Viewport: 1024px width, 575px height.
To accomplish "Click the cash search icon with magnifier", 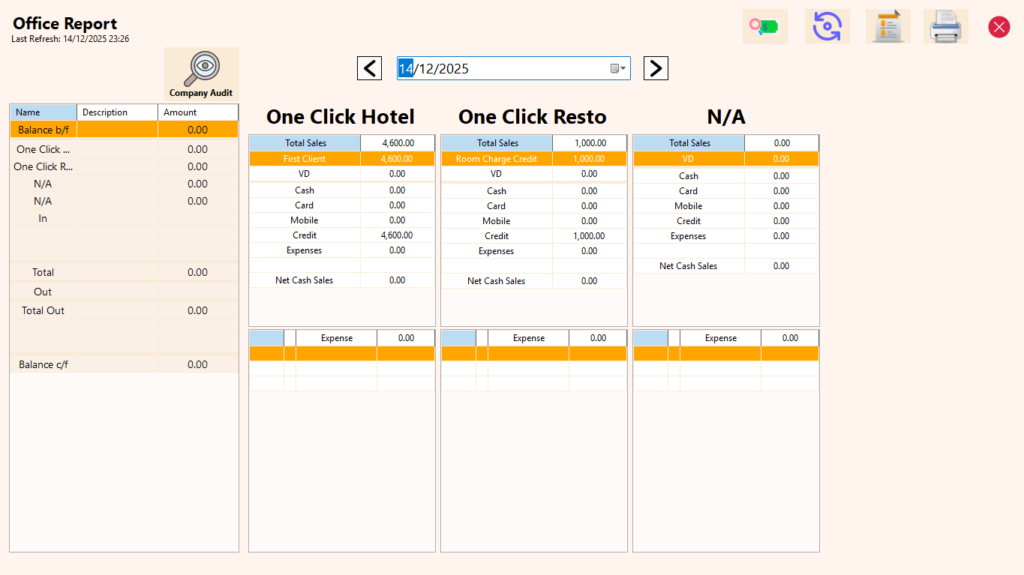I will (765, 26).
